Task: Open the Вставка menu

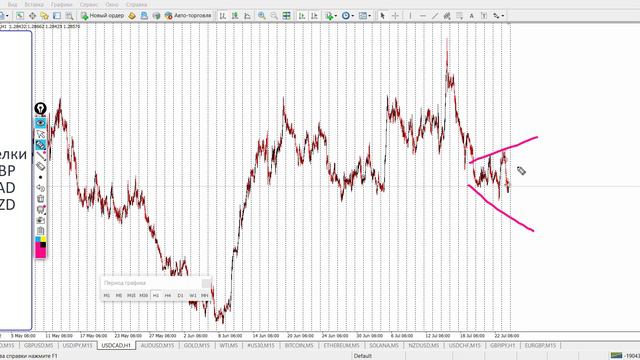Action: coord(34,4)
